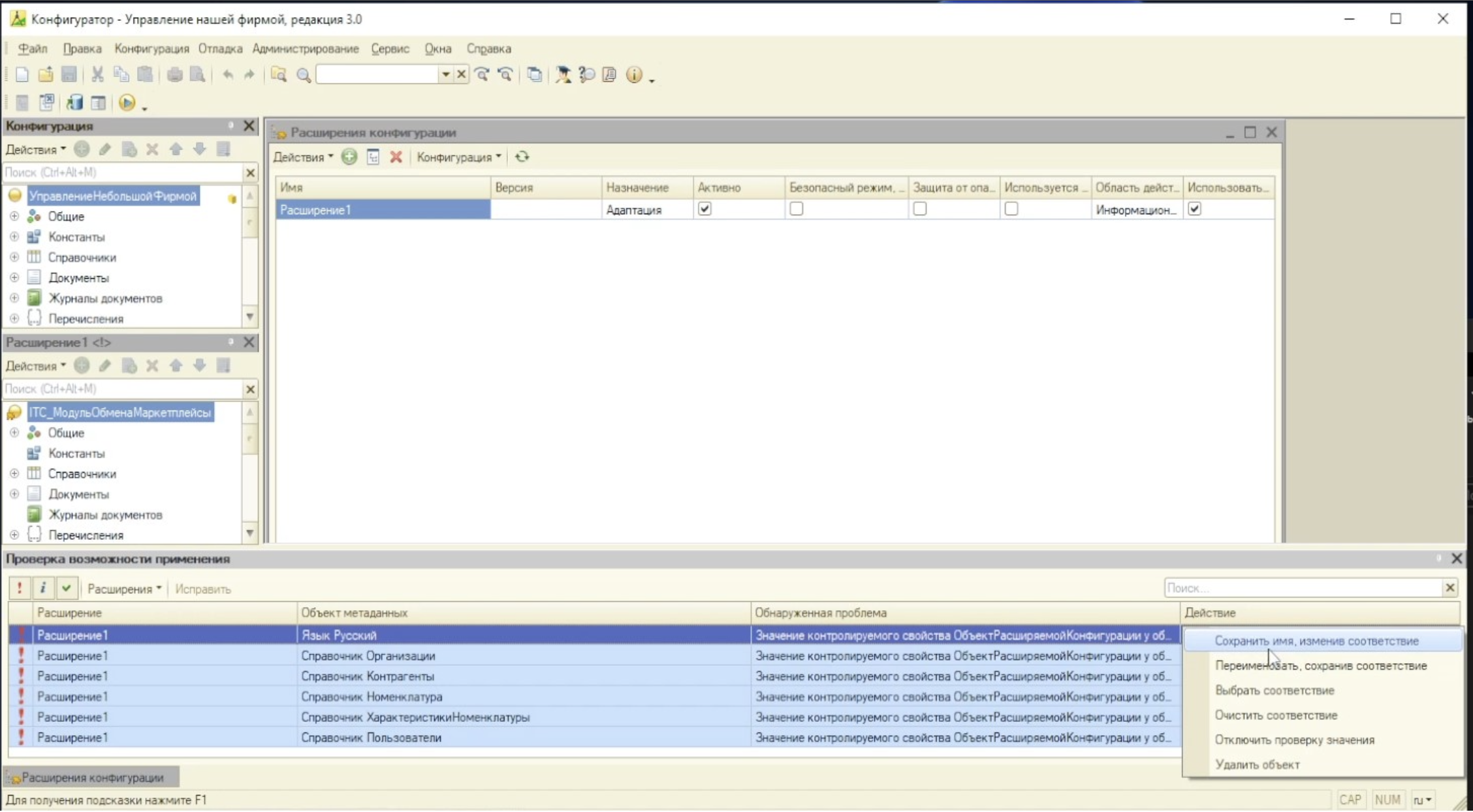Click the refresh icon in extensions toolbar

point(522,157)
